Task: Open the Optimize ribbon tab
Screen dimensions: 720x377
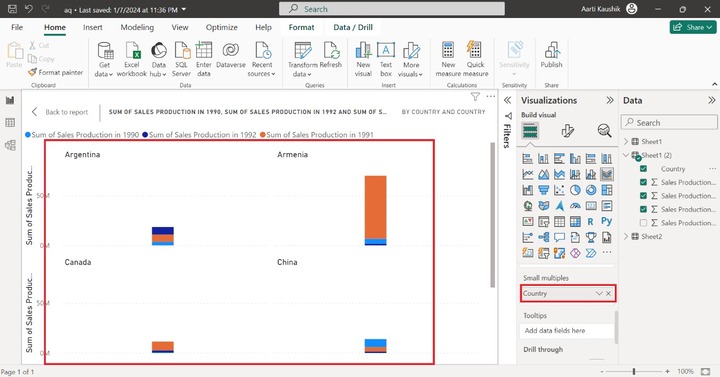Action: tap(222, 27)
